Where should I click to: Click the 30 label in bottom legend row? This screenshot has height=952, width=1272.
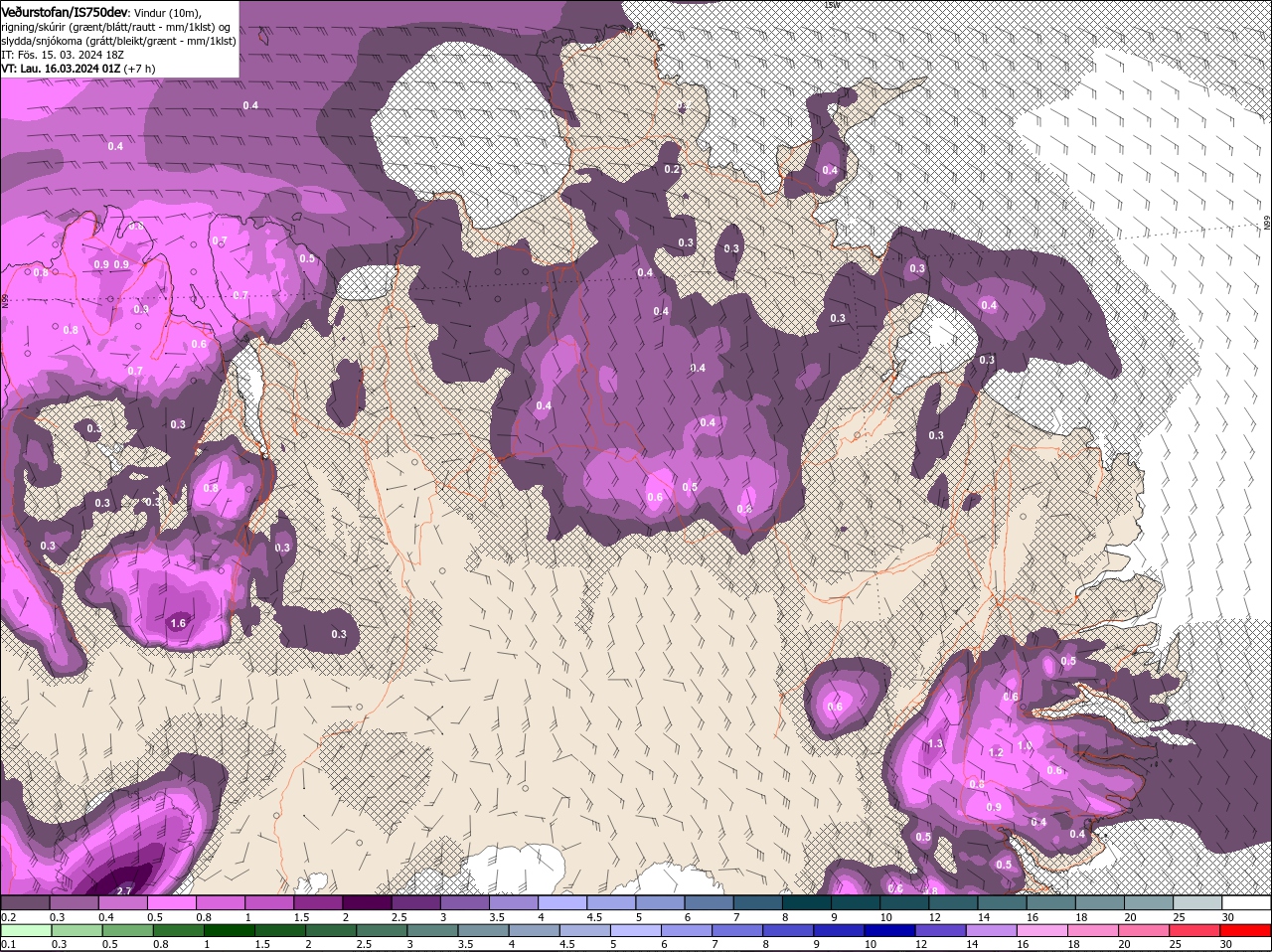click(x=1227, y=944)
